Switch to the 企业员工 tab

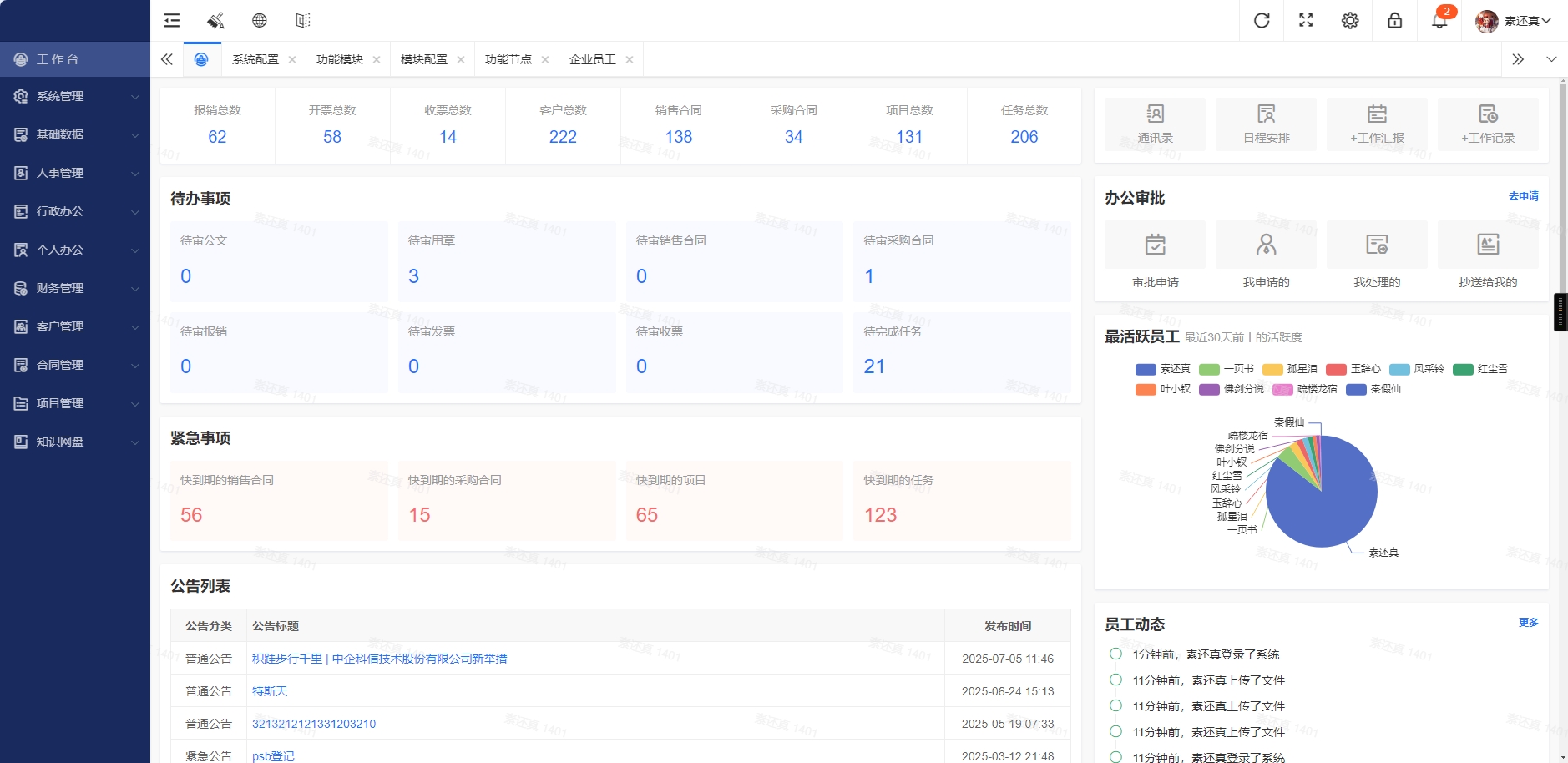click(593, 58)
